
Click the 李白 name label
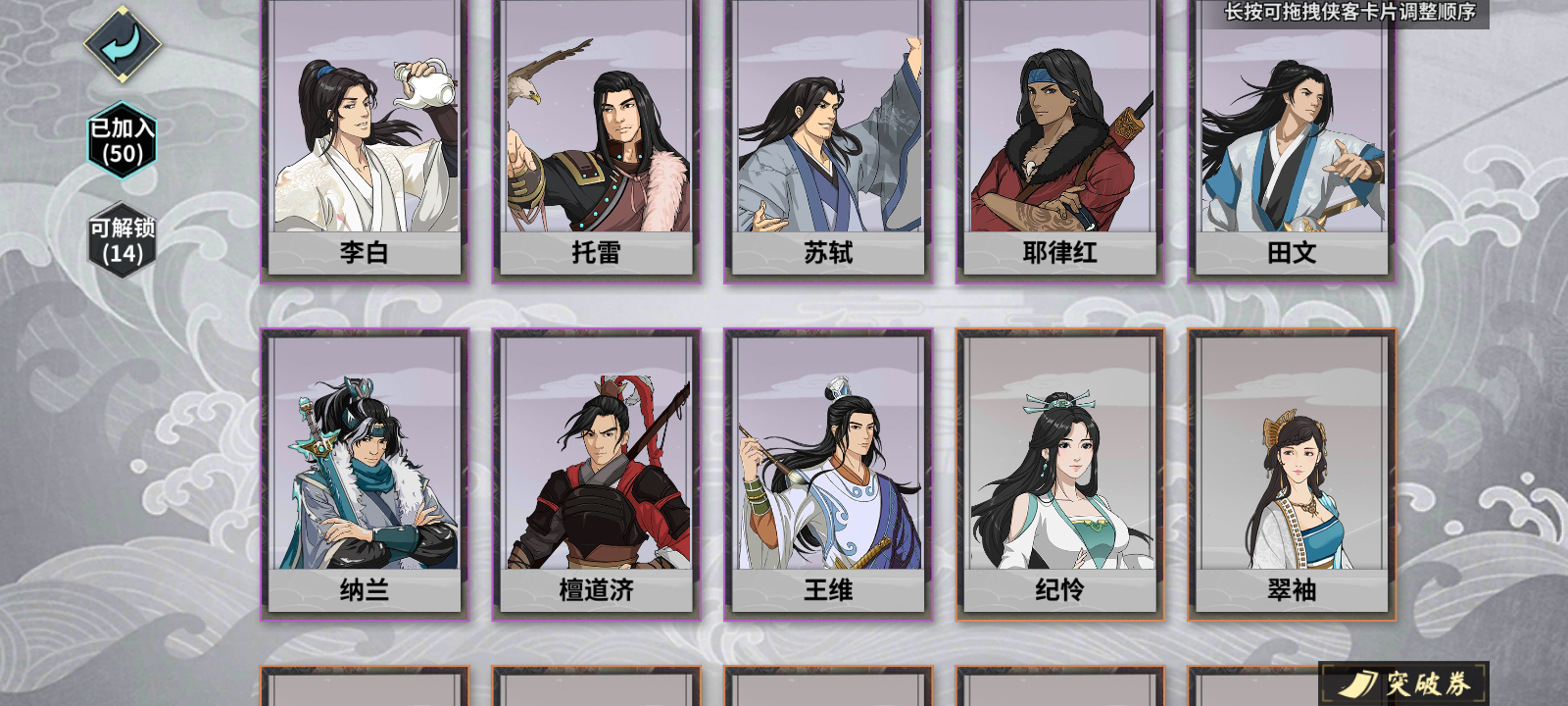[365, 253]
